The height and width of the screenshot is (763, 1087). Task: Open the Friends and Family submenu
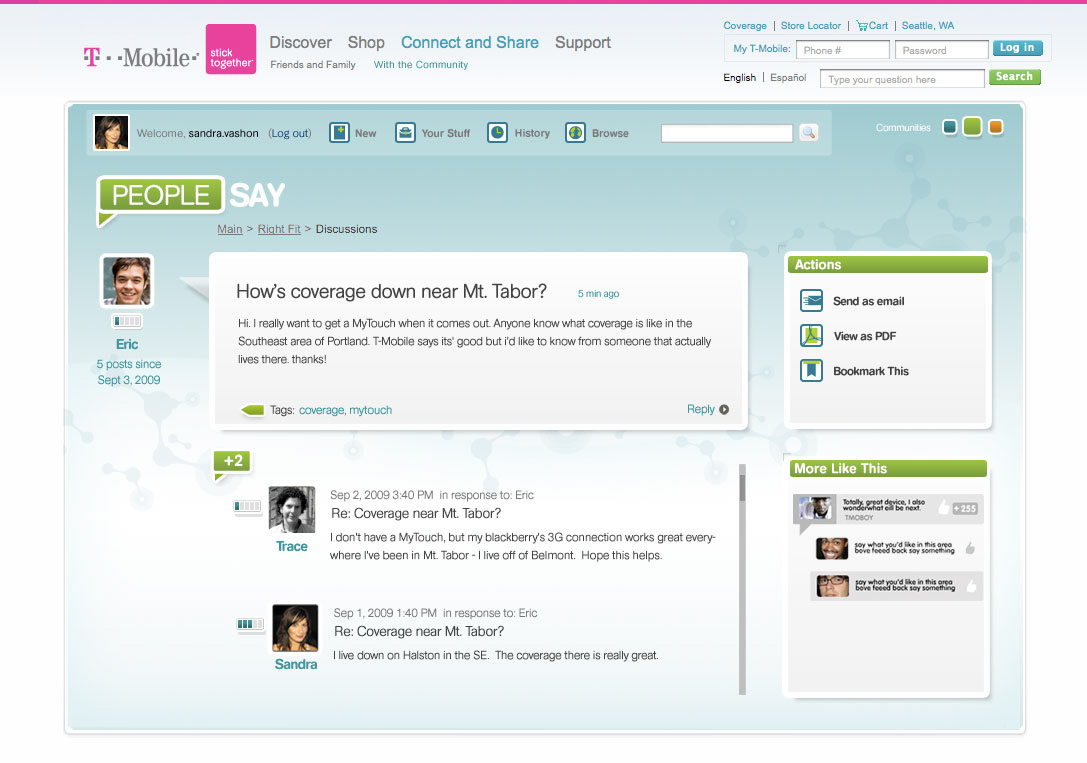click(x=313, y=64)
